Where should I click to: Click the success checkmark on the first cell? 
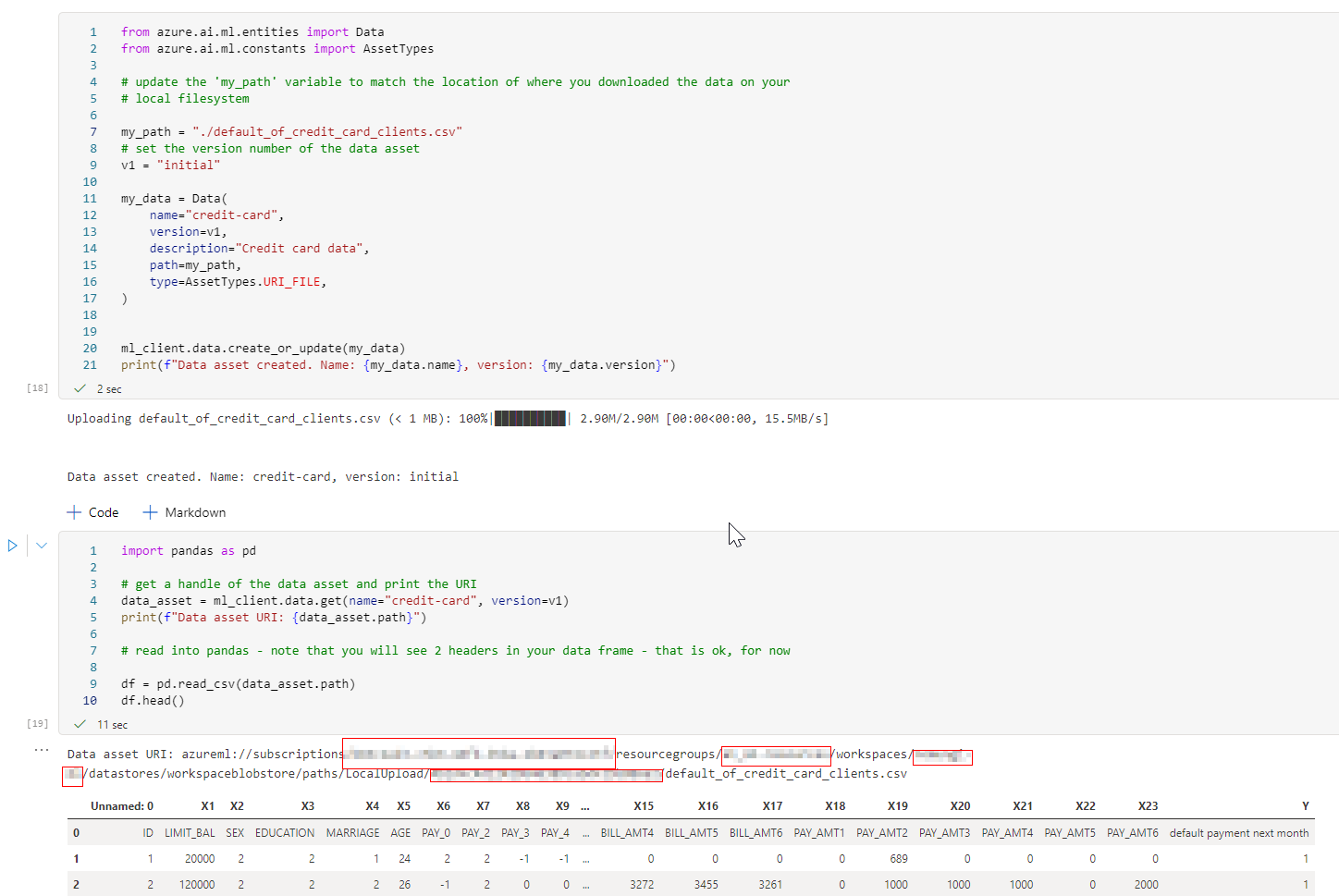point(80,388)
